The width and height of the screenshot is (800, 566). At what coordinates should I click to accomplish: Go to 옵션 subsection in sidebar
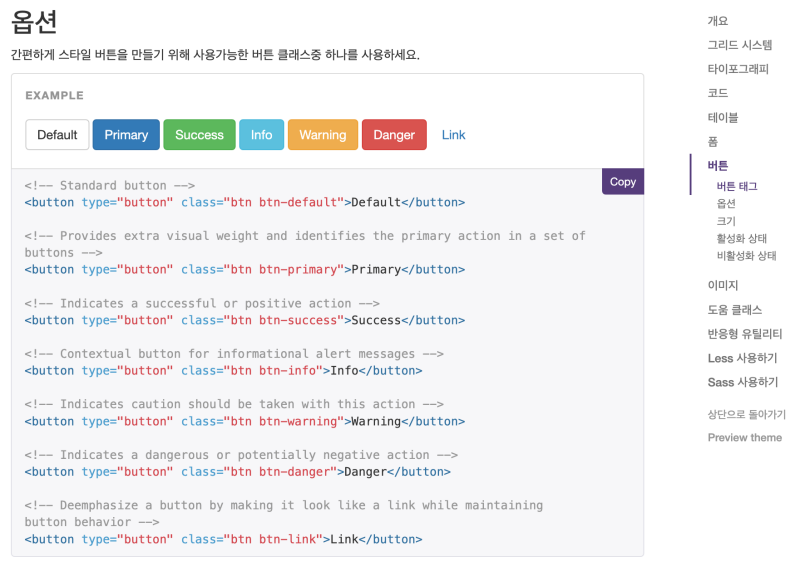tap(726, 204)
